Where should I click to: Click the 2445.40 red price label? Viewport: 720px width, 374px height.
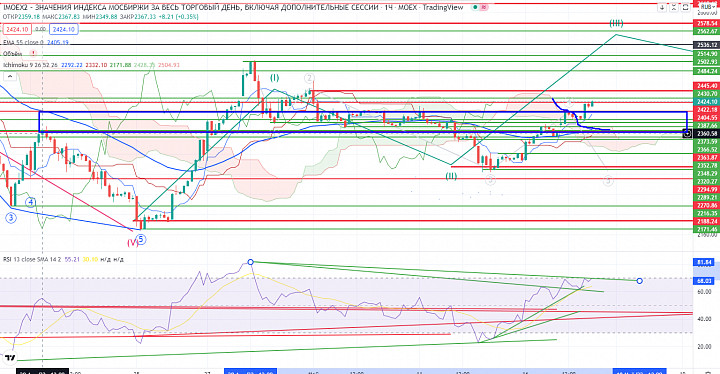click(707, 86)
